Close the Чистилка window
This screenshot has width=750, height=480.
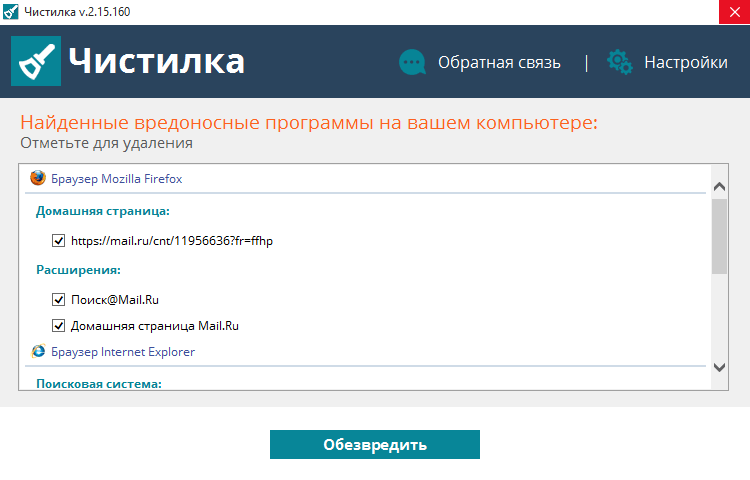(734, 12)
